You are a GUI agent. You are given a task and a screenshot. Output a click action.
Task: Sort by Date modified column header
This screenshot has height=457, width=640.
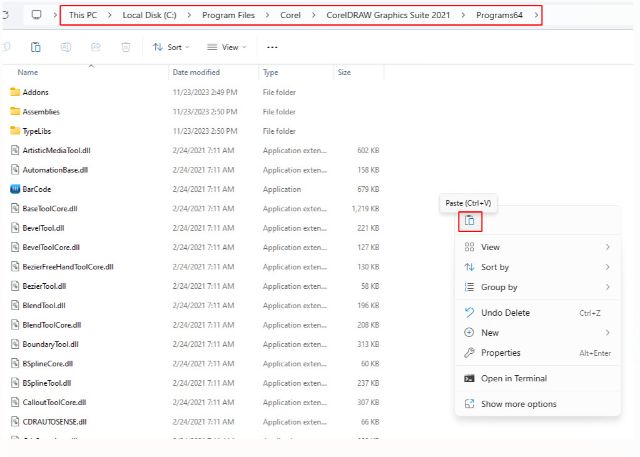(196, 72)
